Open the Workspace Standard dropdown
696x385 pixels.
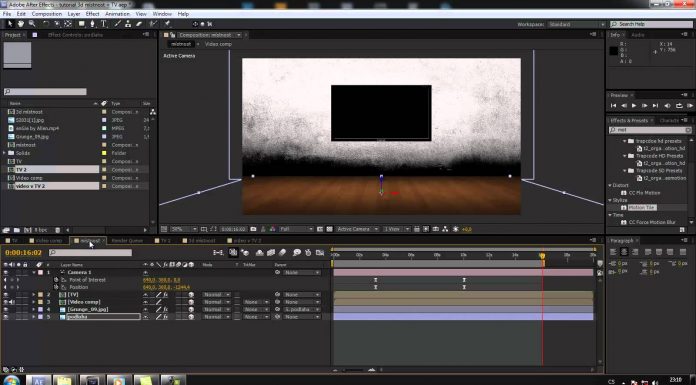pos(577,24)
